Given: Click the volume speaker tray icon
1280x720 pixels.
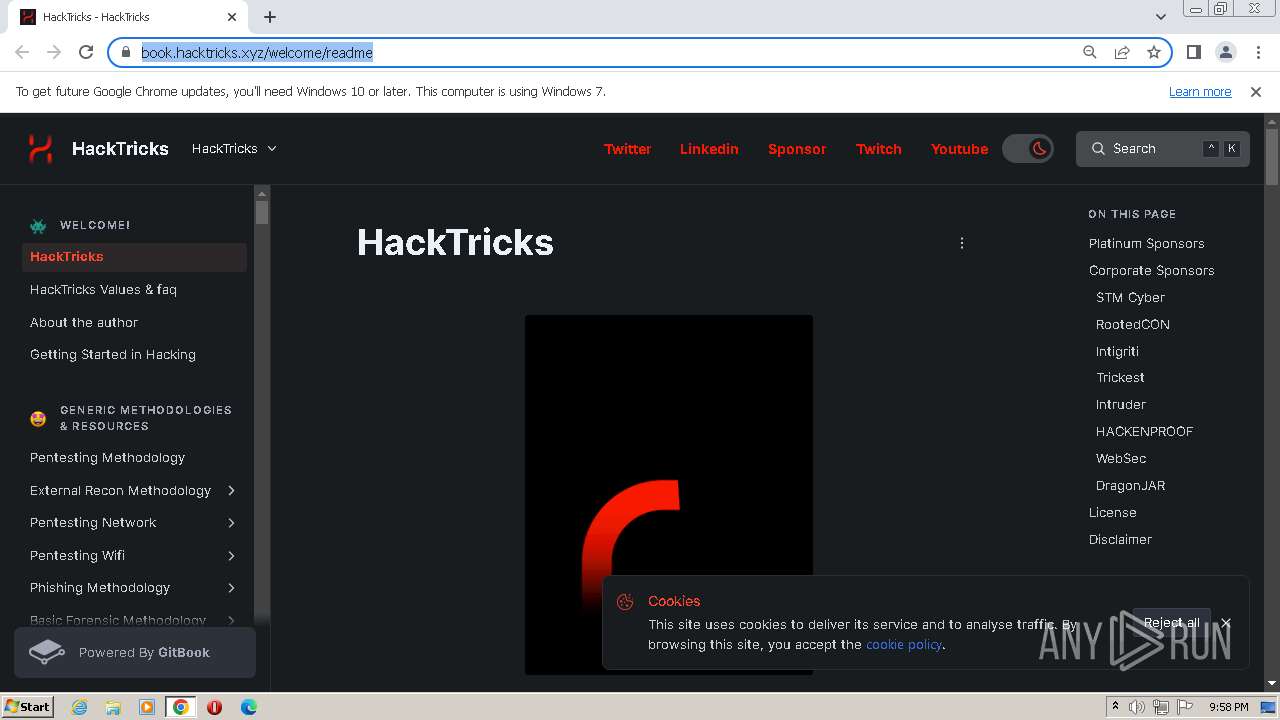Looking at the screenshot, I should pos(1137,707).
